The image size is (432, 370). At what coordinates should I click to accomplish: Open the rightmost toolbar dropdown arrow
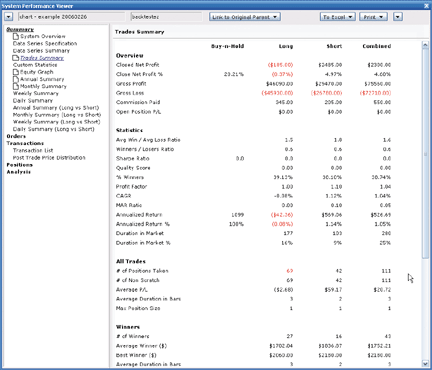398,17
